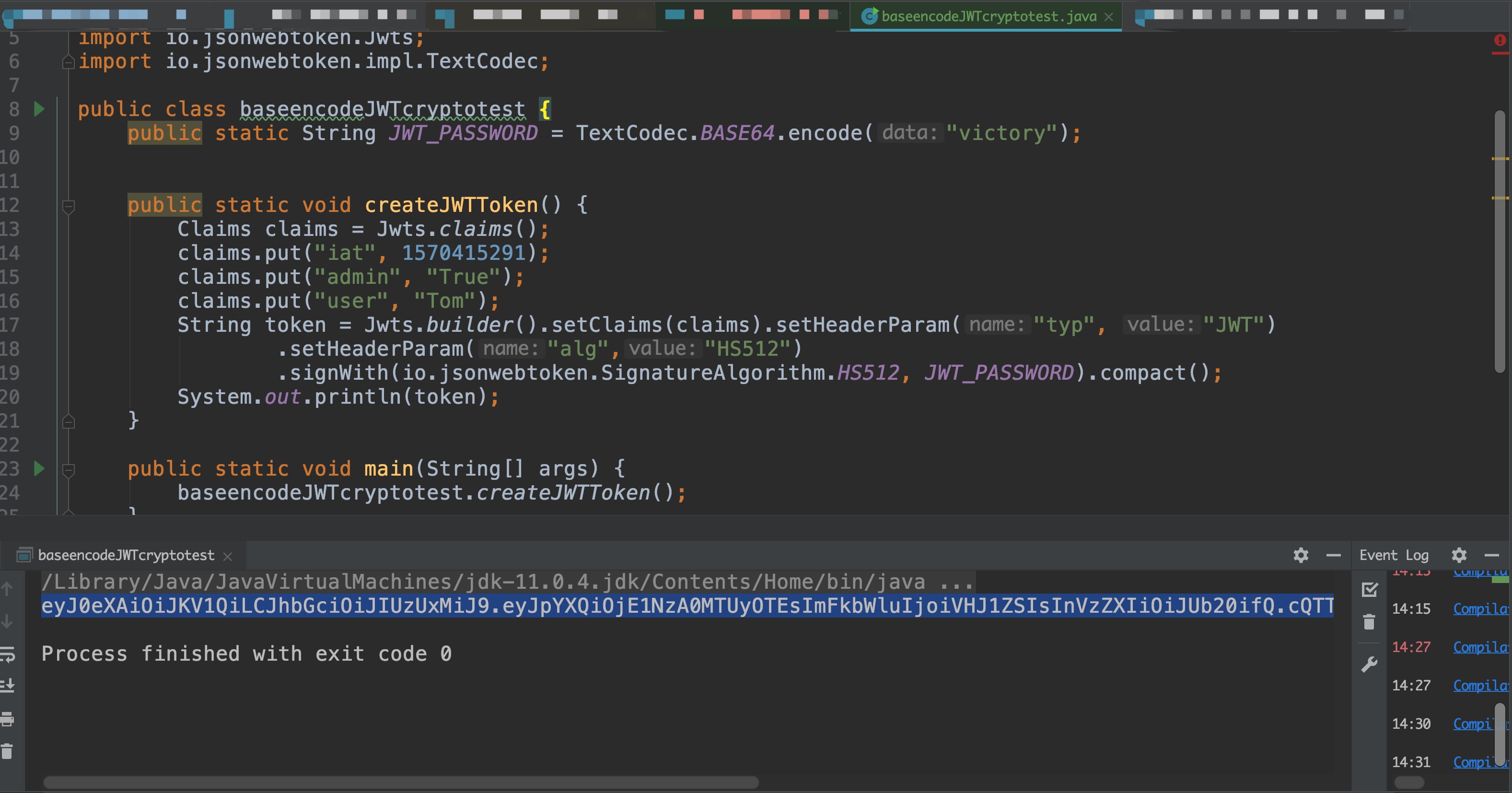Open Event Log wrench settings
This screenshot has width=1512, height=793.
[x=1369, y=665]
